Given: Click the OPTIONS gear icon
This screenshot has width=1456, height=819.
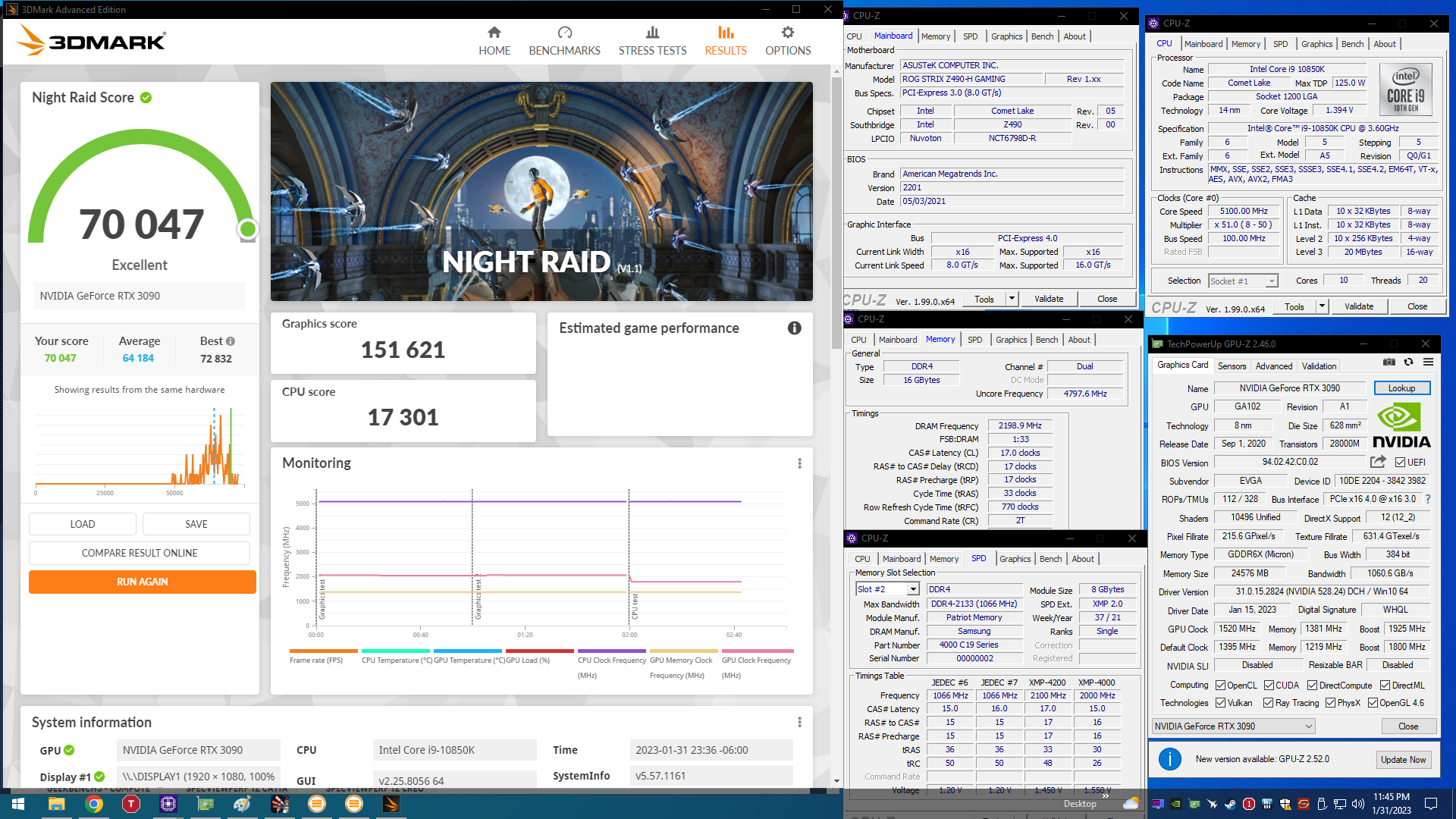Looking at the screenshot, I should pyautogui.click(x=788, y=33).
